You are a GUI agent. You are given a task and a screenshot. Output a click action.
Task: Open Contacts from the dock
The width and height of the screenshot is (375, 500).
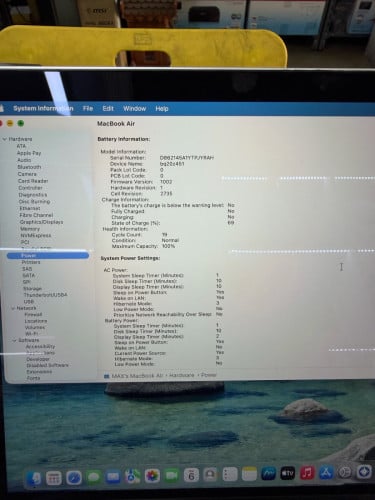210,475
